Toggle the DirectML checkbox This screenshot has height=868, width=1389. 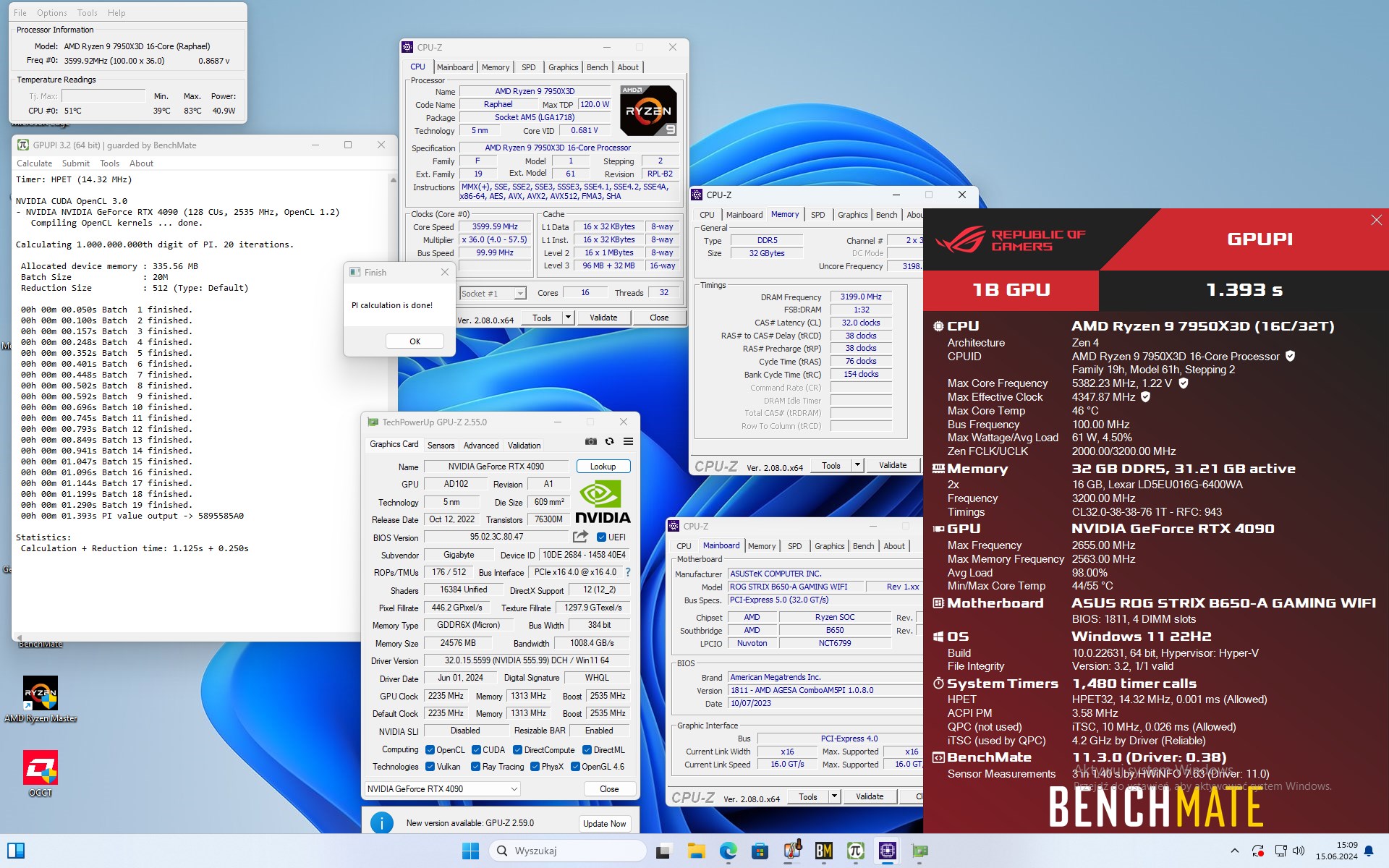(x=587, y=749)
